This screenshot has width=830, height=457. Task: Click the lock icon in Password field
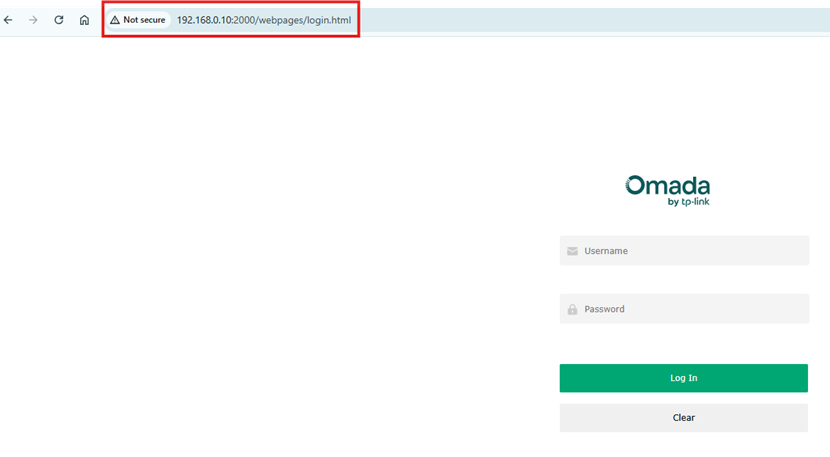tap(572, 309)
